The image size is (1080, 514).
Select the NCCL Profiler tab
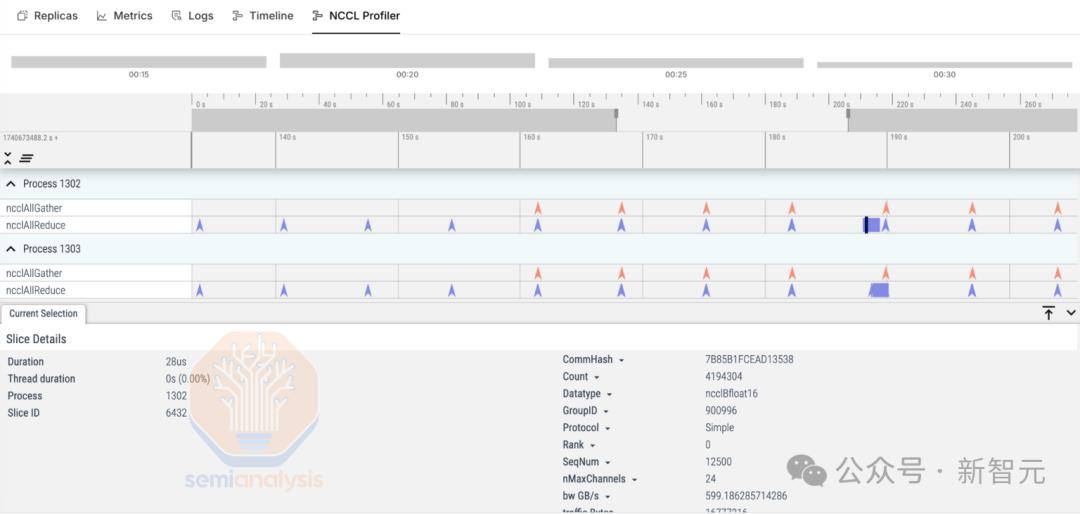point(356,15)
